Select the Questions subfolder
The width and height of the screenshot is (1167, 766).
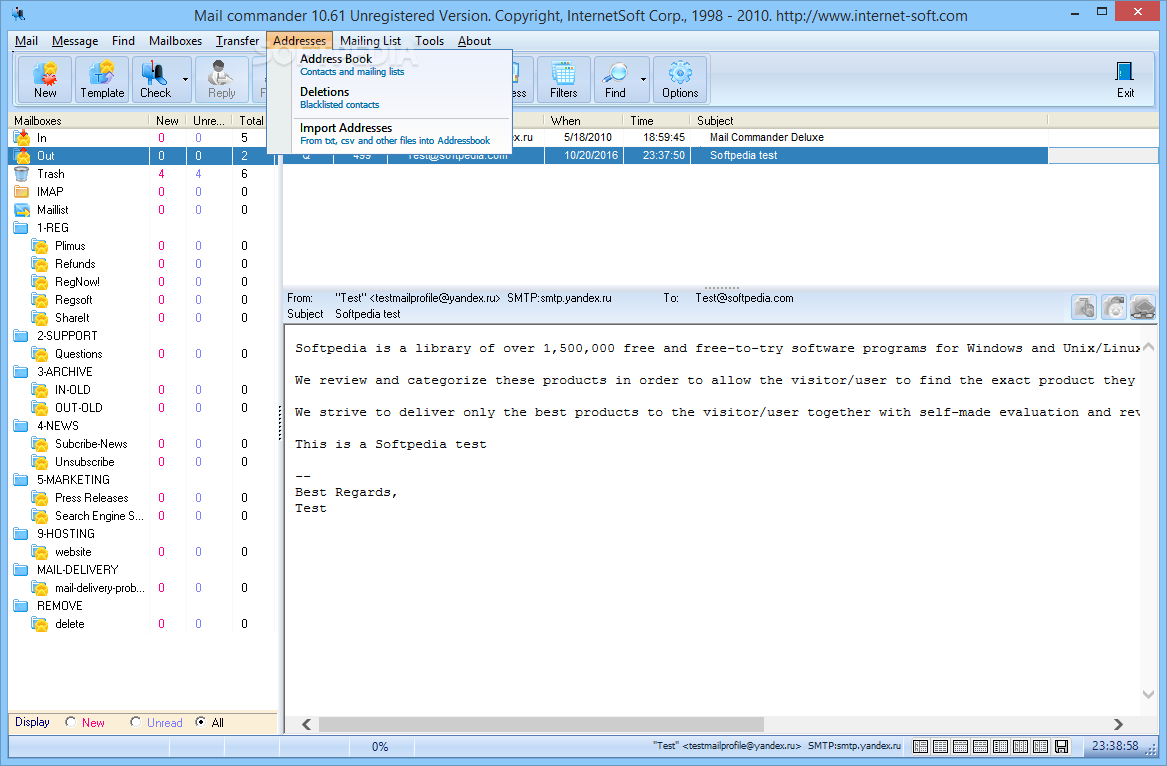coord(78,354)
